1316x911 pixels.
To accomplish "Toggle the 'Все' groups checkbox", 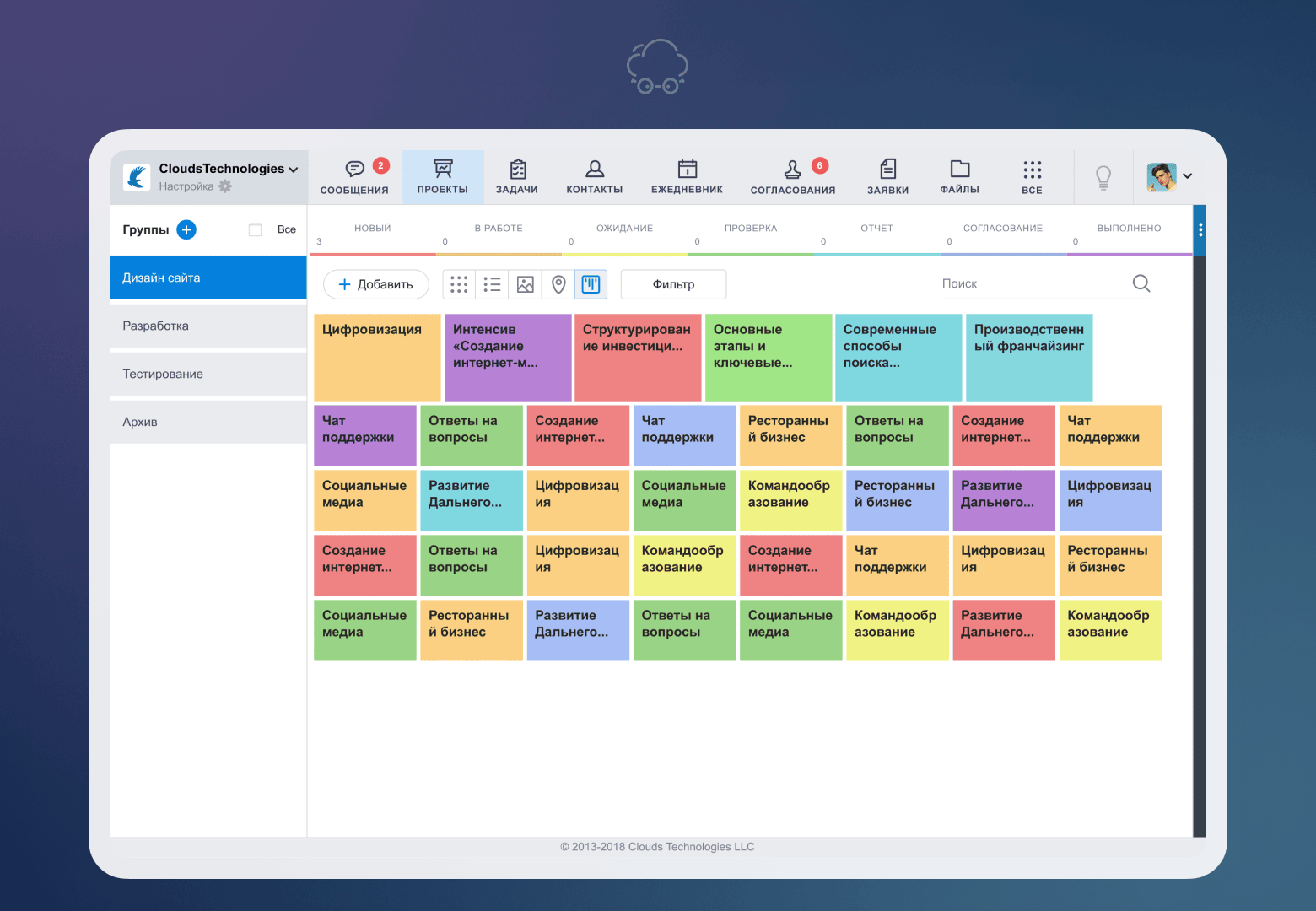I will (256, 229).
